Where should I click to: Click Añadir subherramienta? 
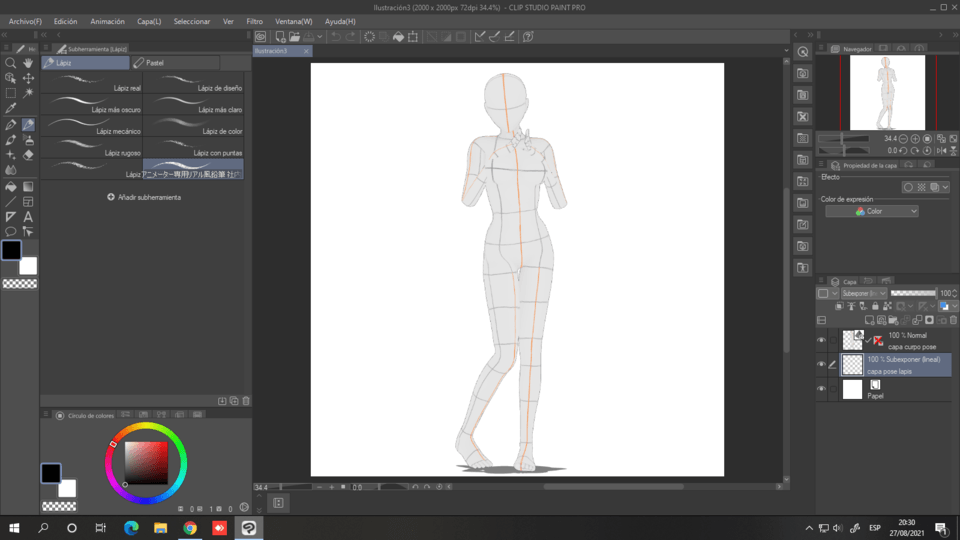coord(144,197)
